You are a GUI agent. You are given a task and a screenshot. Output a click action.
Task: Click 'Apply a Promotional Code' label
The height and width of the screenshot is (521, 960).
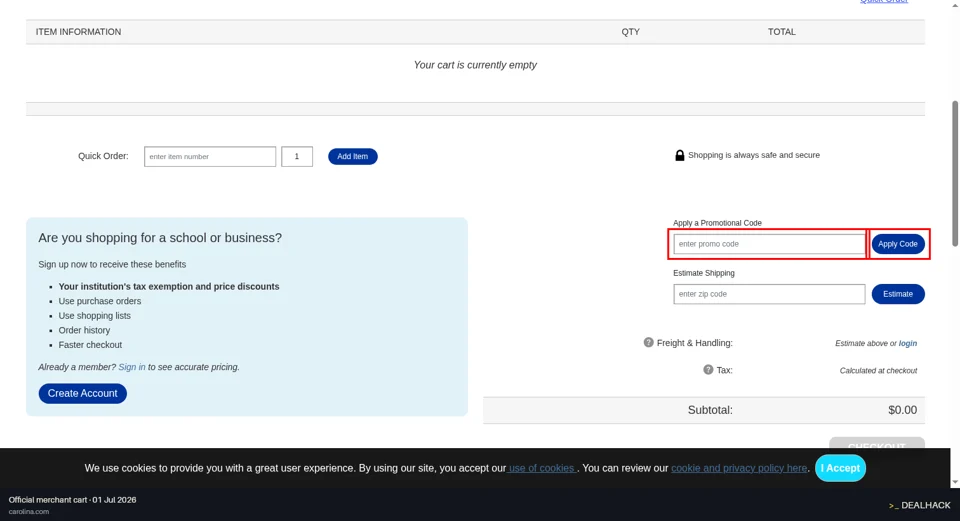click(x=718, y=223)
